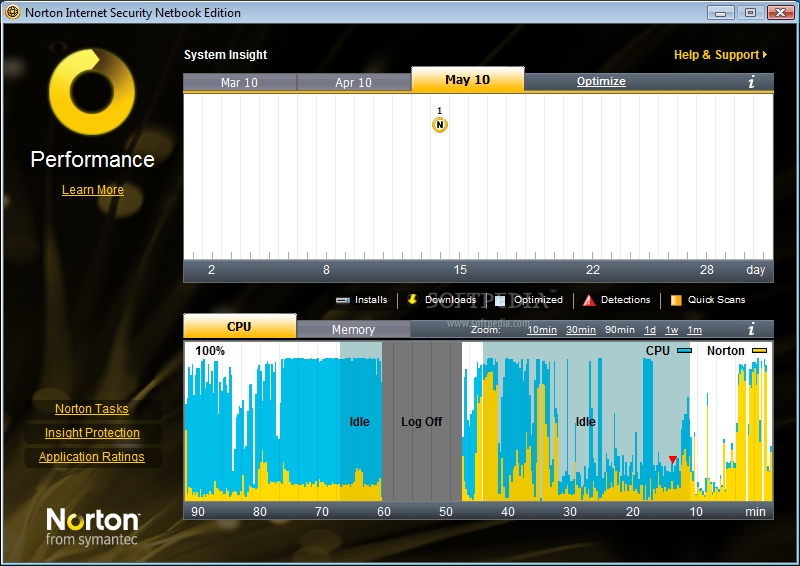Image resolution: width=800 pixels, height=566 pixels.
Task: Click the Norton globe icon in the title bar
Action: tap(13, 12)
